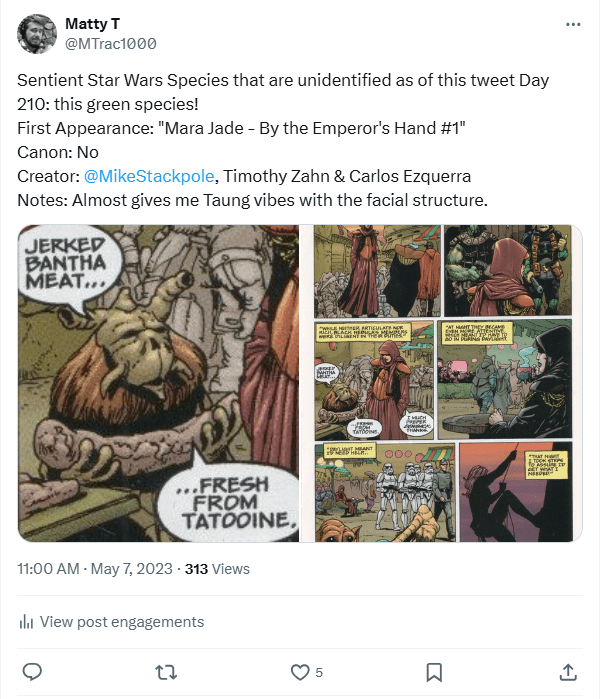601x699 pixels.
Task: Open Matty T's profile avatar
Action: pos(37,34)
